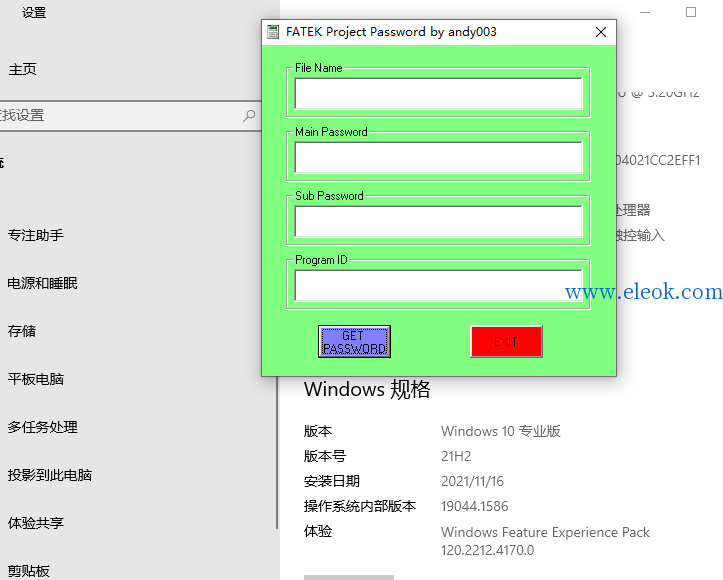Screen dimensions: 723x580
Task: Click the Windows Feature Experience Pack text
Action: pyautogui.click(x=545, y=532)
